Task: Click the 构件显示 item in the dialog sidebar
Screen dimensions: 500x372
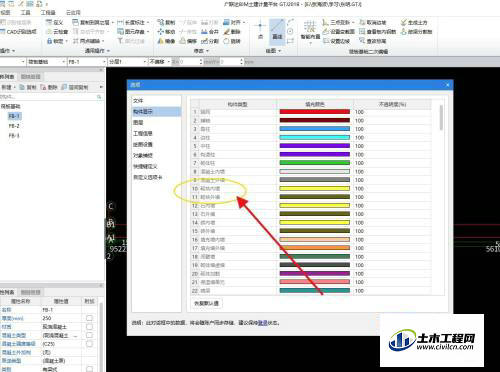Action: (157, 112)
